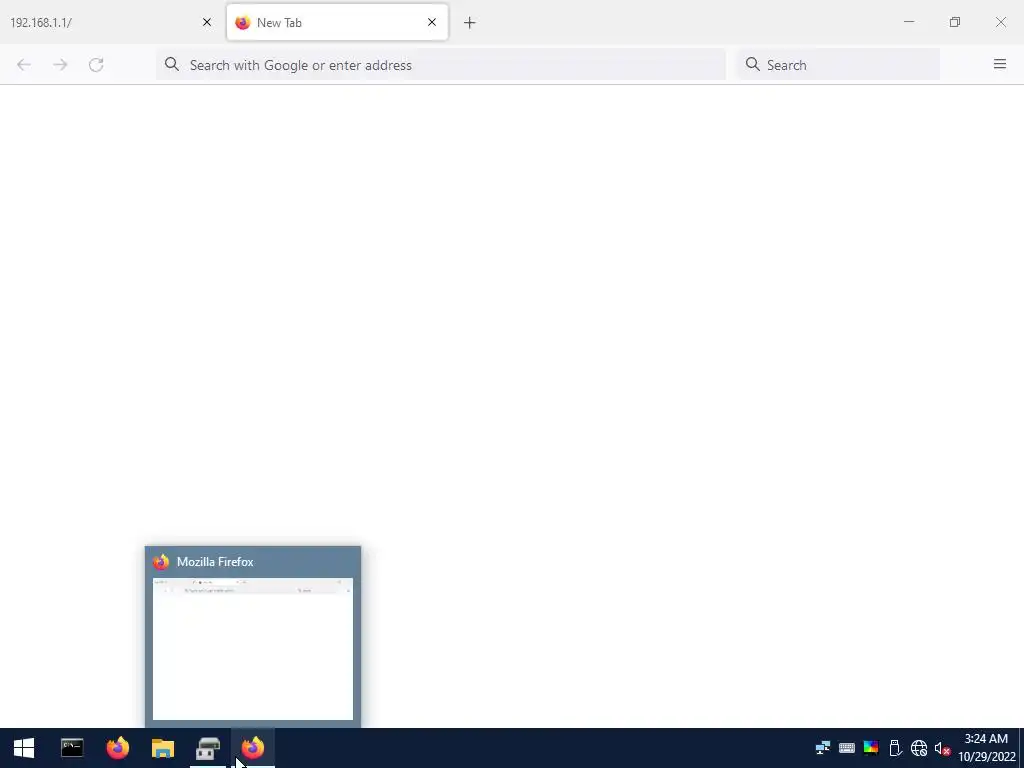The width and height of the screenshot is (1024, 768).
Task: Go back to previous page
Action: [24, 65]
